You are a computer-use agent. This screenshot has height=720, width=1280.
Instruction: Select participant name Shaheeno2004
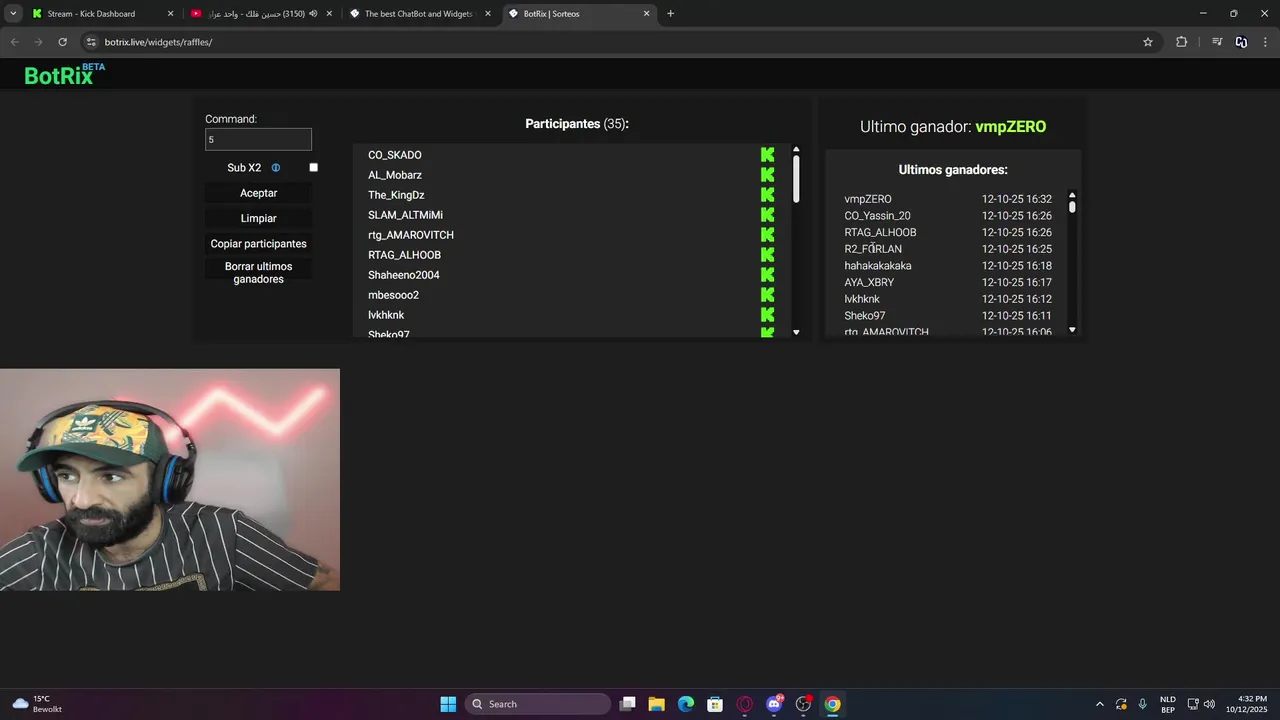(x=404, y=275)
